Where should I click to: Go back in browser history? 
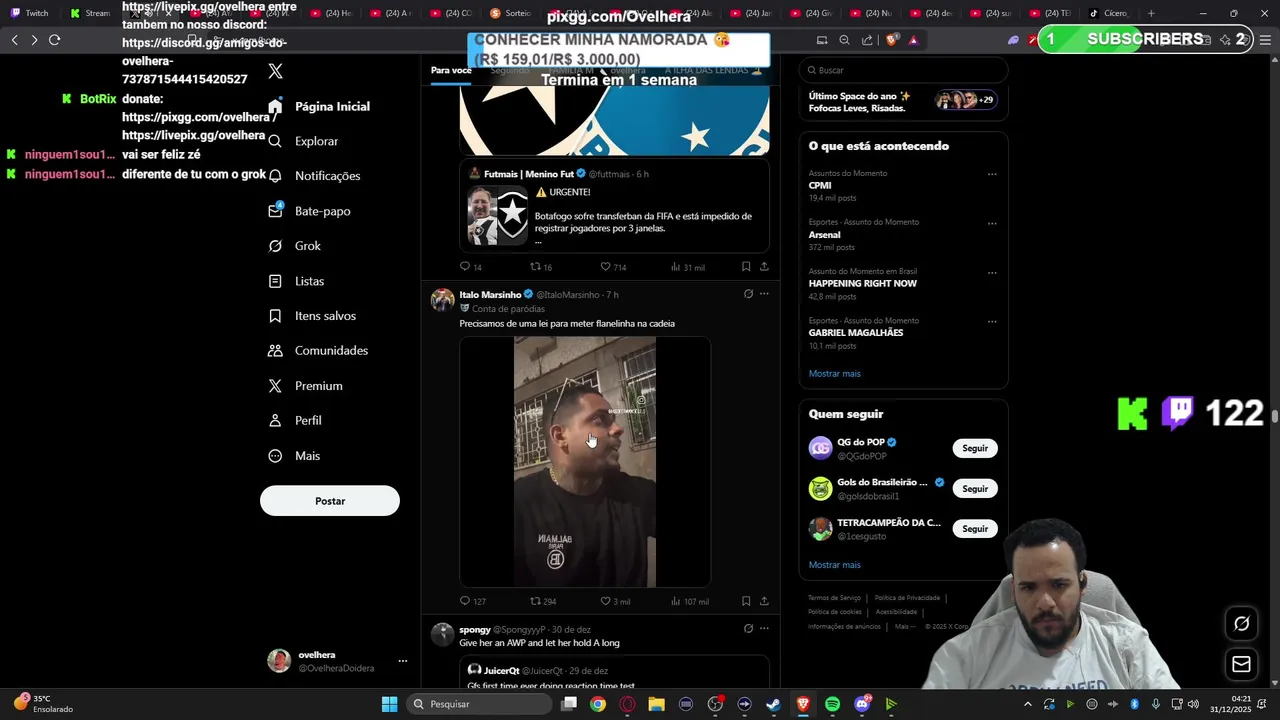15,40
